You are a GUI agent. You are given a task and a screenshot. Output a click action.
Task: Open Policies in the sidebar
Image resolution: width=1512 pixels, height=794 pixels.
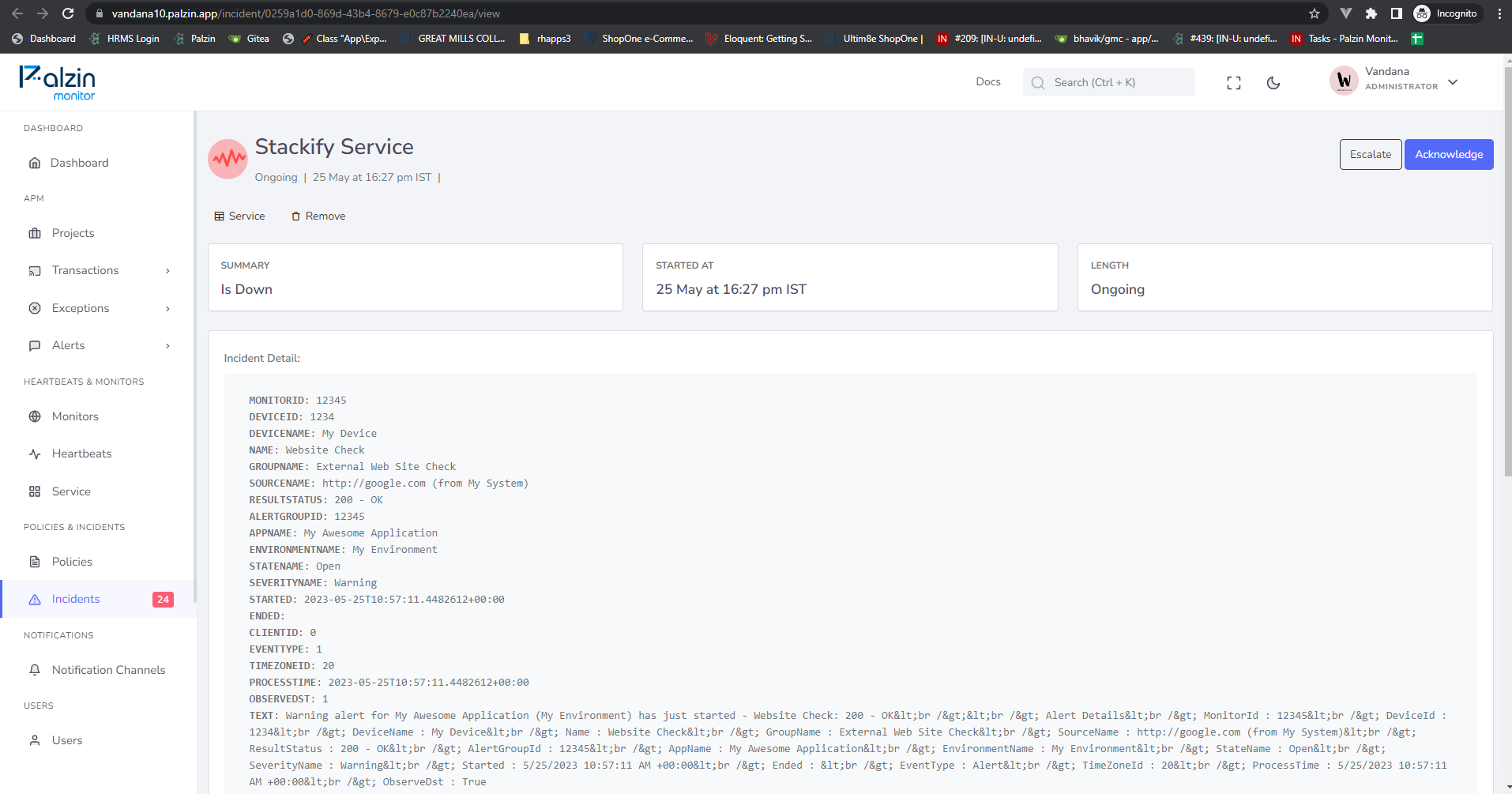tap(72, 562)
